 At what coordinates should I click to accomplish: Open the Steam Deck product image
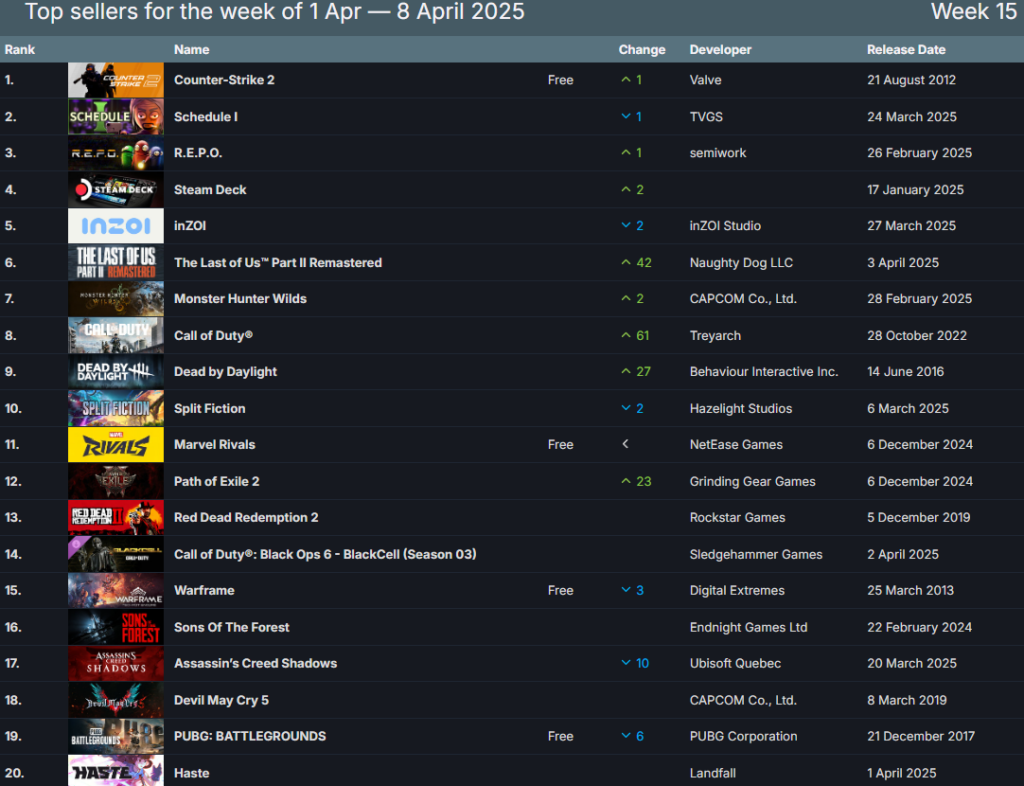coord(116,189)
